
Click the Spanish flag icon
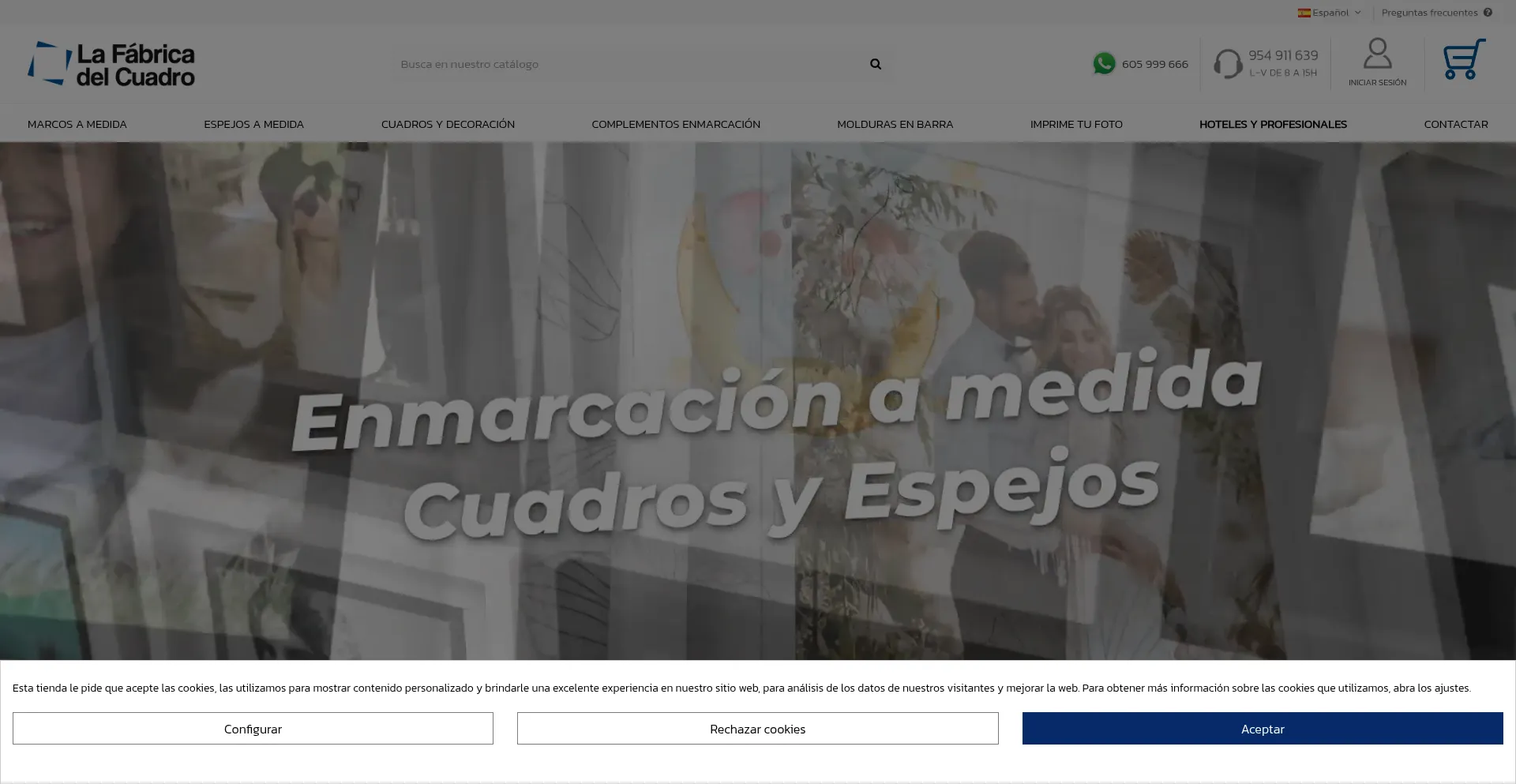pos(1304,12)
